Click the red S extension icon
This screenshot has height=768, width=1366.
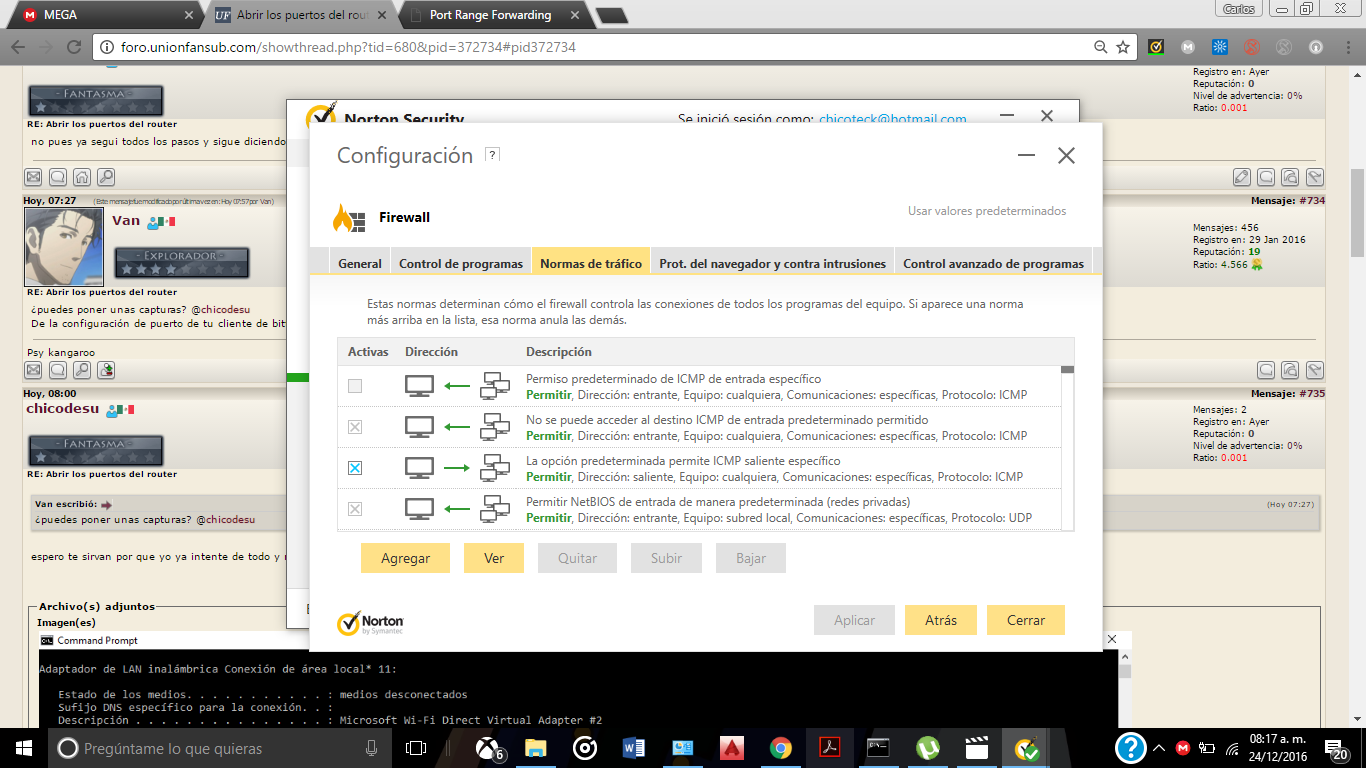point(1252,47)
